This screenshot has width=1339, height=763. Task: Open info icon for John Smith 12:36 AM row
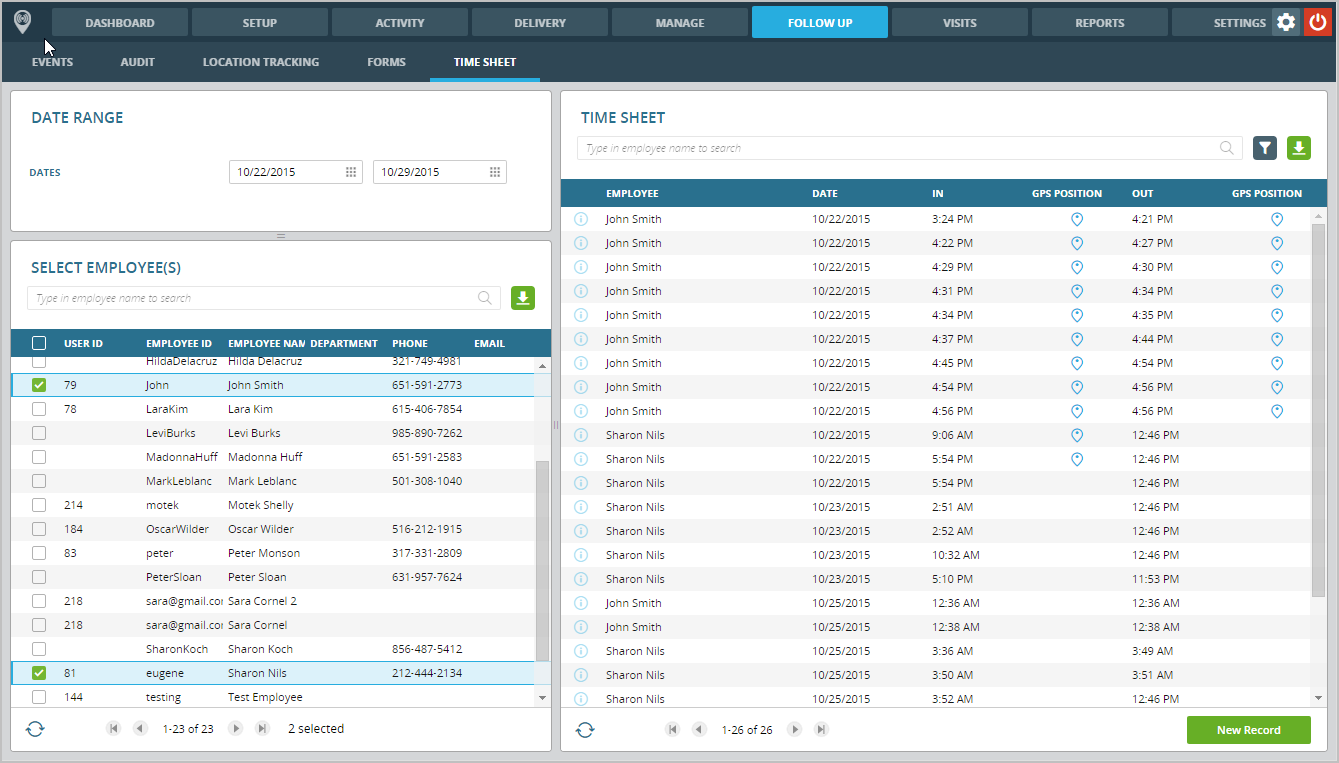581,603
